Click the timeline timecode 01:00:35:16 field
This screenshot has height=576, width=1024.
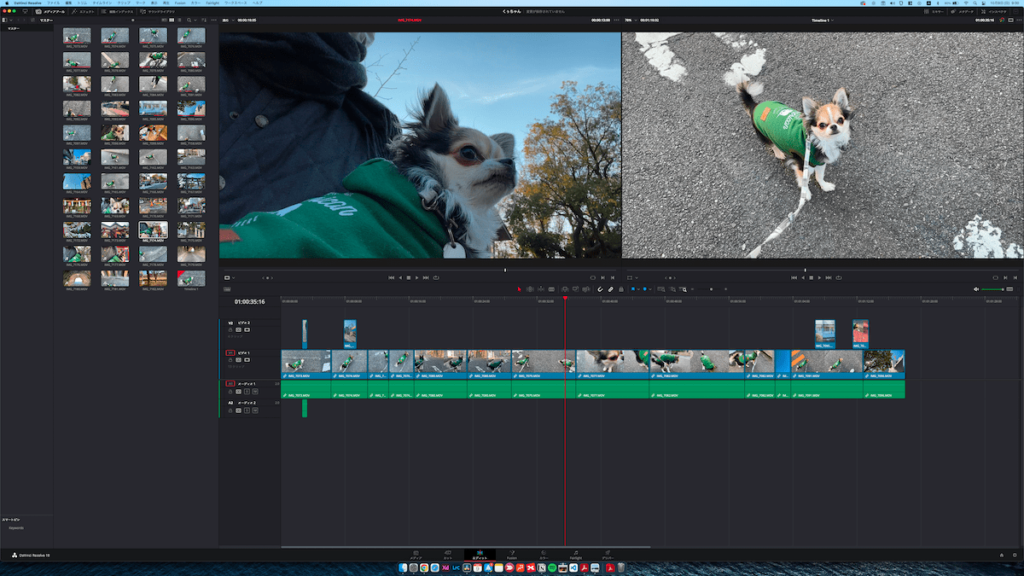pos(249,302)
